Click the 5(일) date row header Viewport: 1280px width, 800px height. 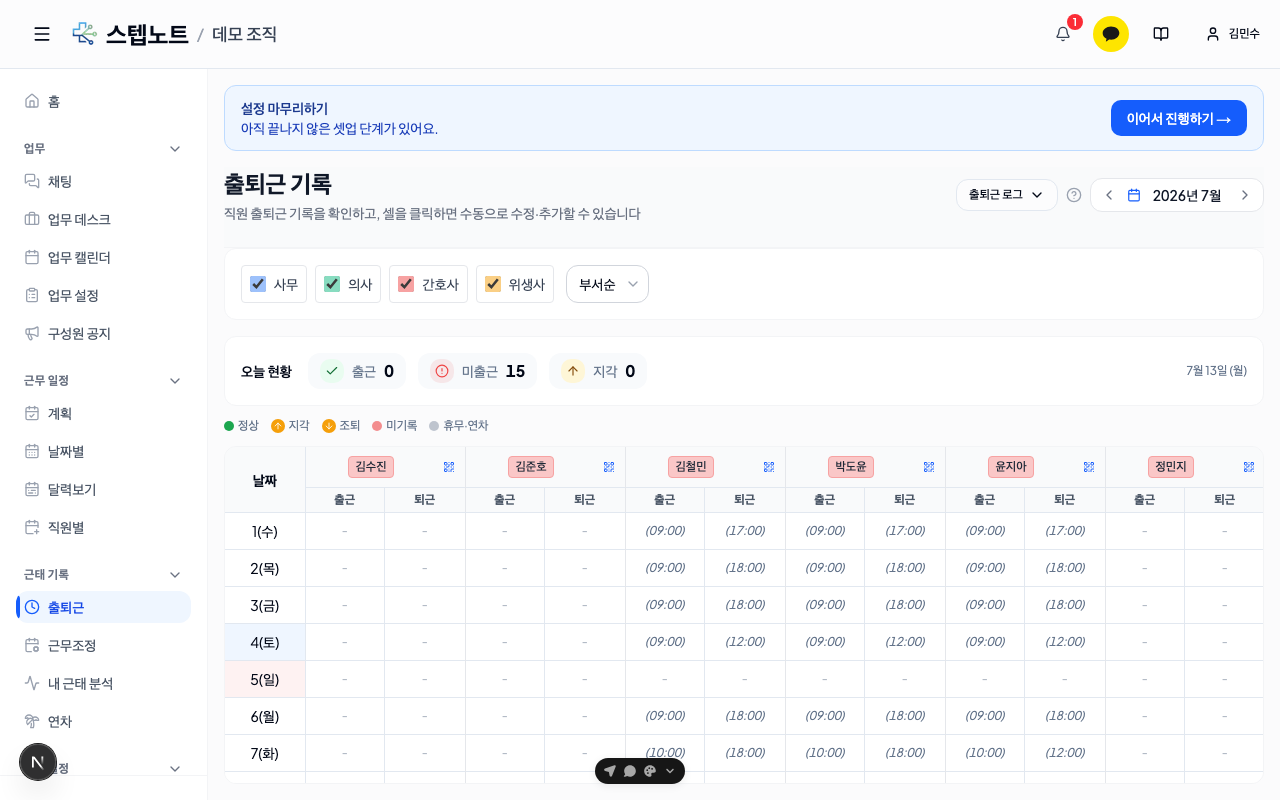pos(265,680)
